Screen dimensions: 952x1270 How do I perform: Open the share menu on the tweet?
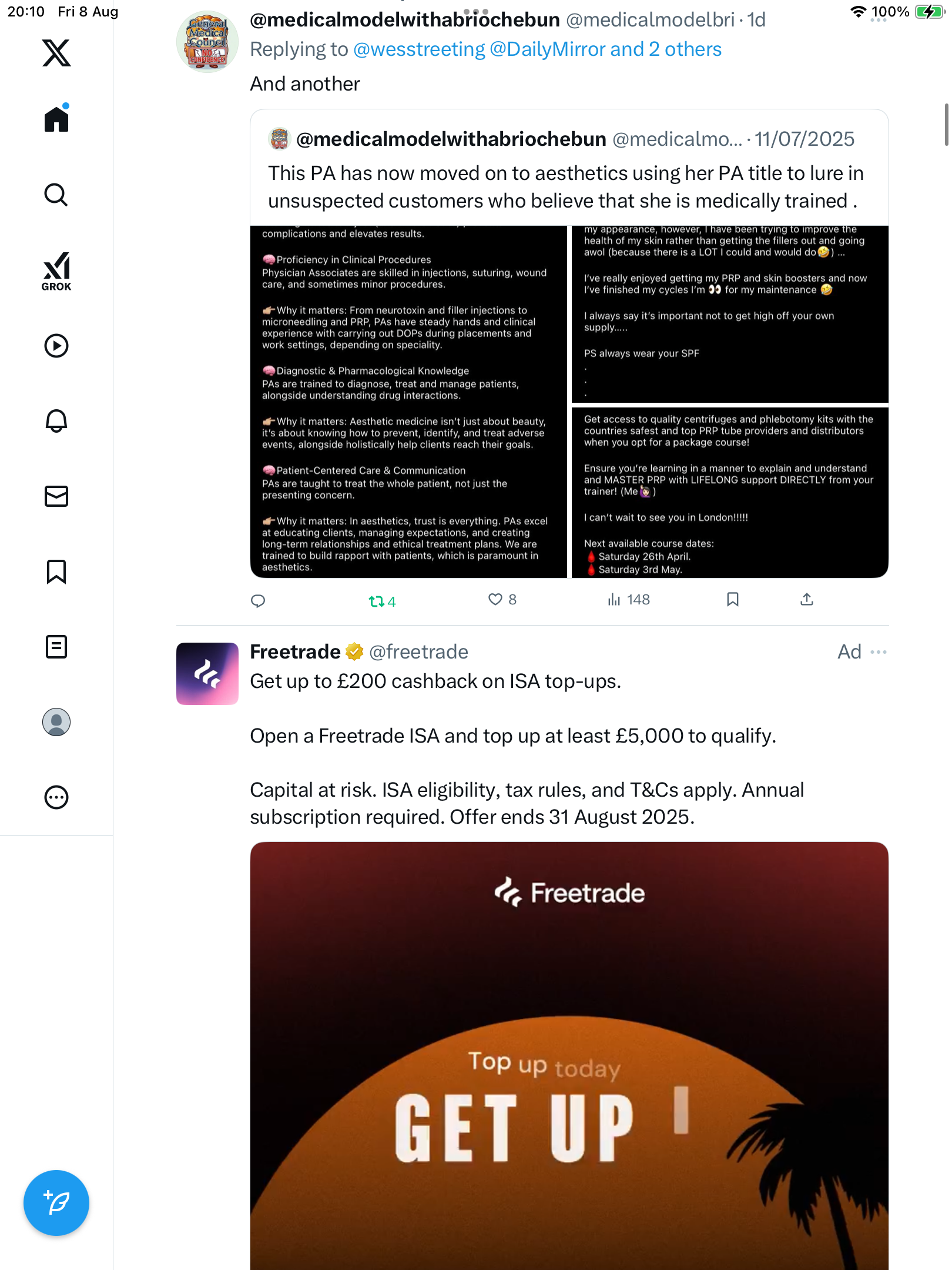click(807, 600)
